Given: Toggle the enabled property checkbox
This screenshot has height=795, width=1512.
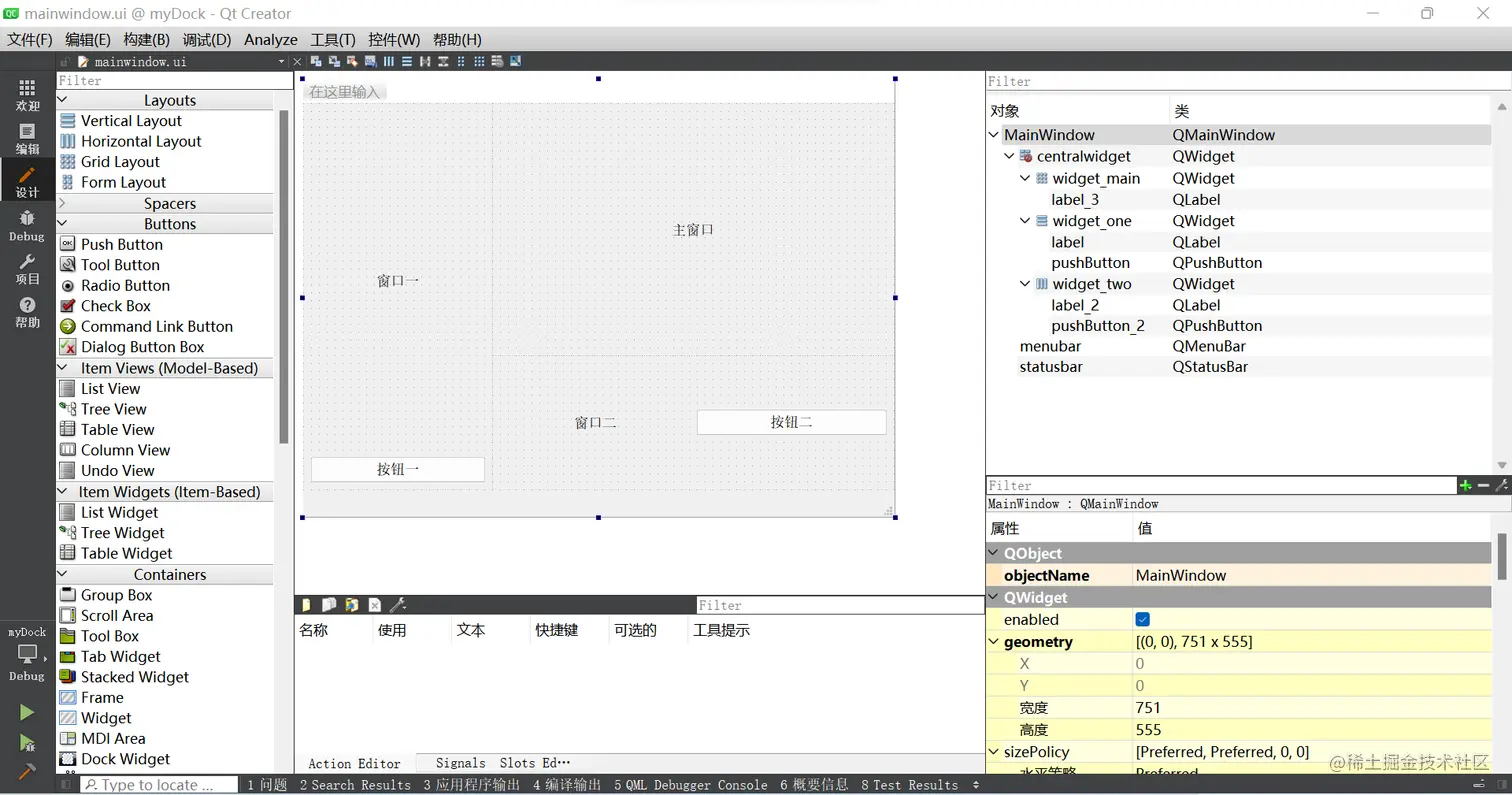Looking at the screenshot, I should pos(1143,620).
